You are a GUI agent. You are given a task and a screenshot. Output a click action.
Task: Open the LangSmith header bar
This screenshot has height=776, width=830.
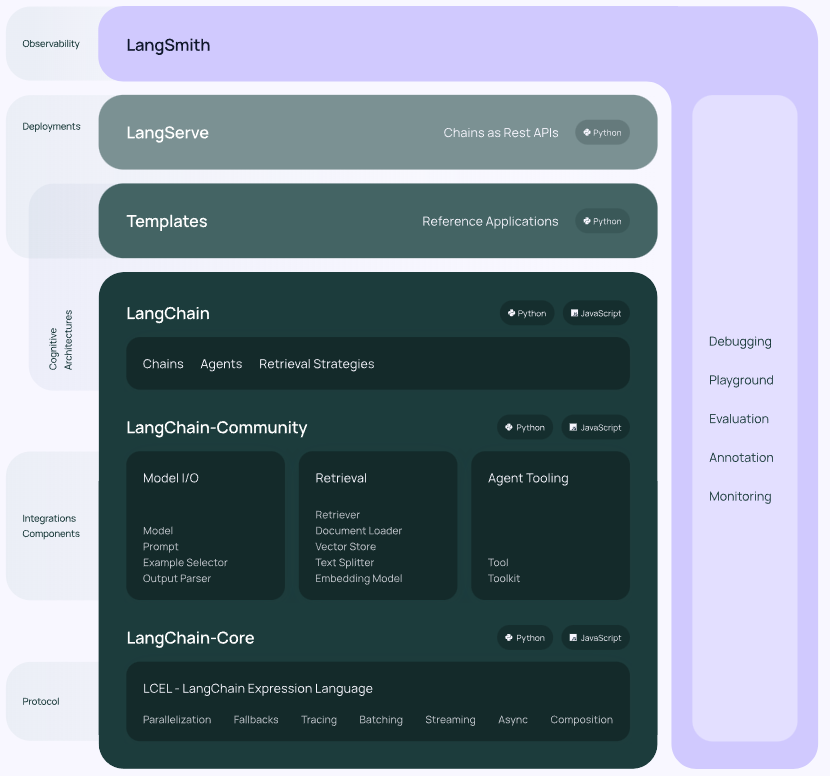tap(168, 45)
